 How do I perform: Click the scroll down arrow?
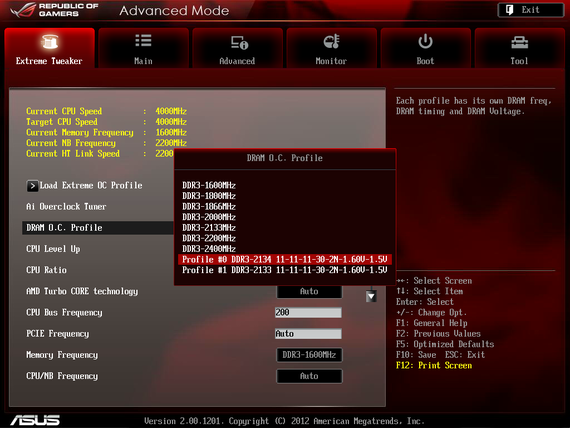(371, 296)
